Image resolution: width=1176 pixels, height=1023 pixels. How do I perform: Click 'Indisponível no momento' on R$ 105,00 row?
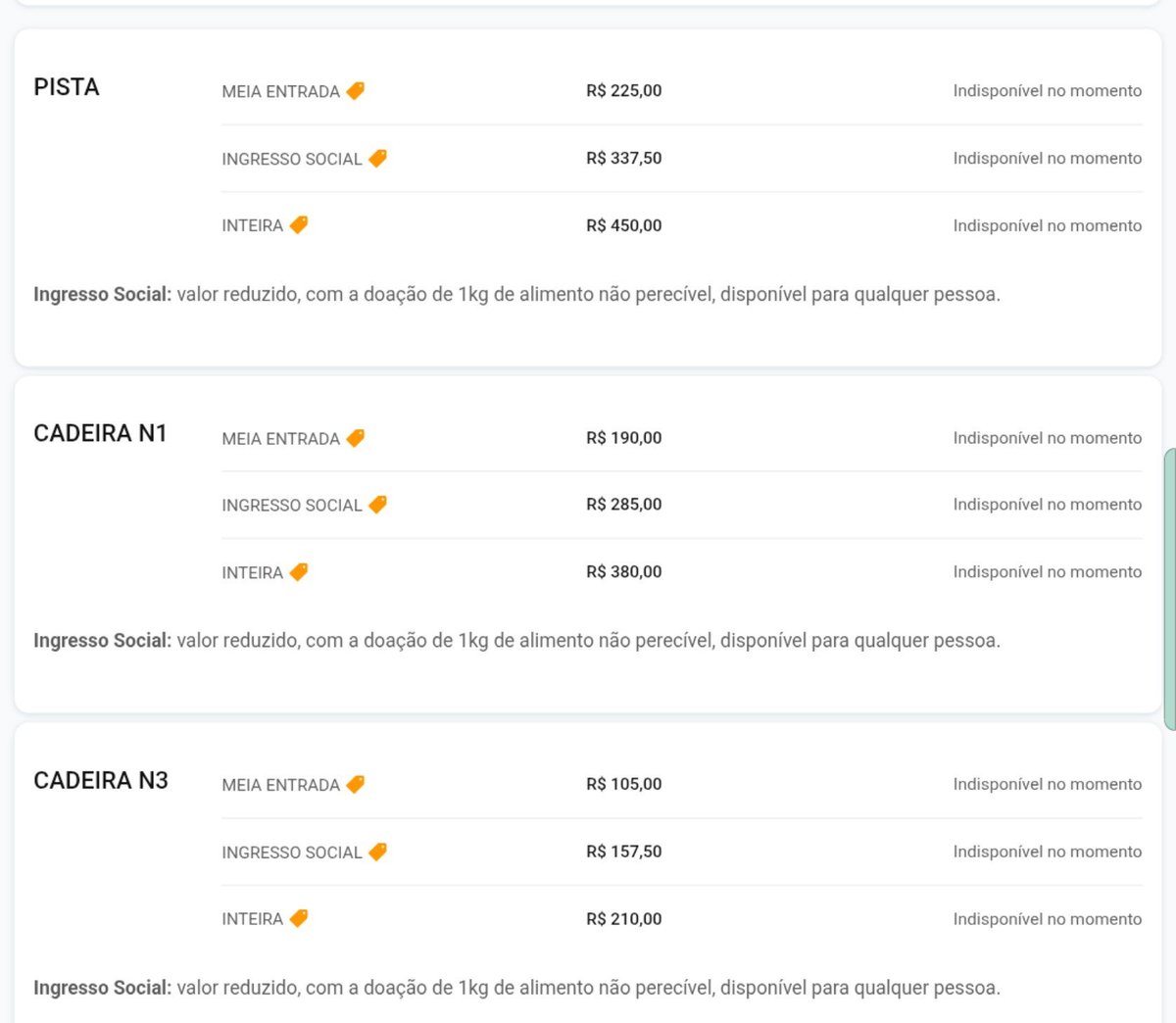(1048, 784)
